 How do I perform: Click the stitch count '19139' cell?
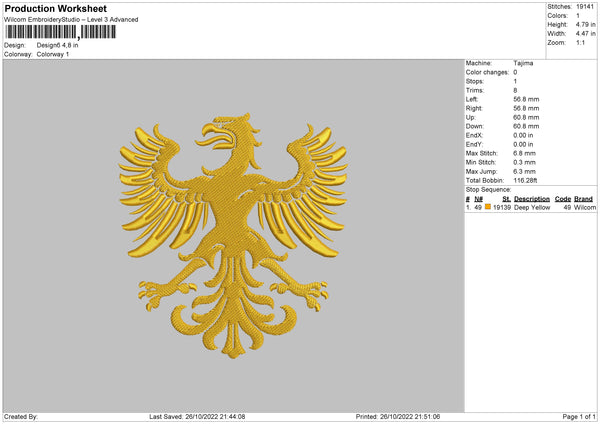click(502, 207)
